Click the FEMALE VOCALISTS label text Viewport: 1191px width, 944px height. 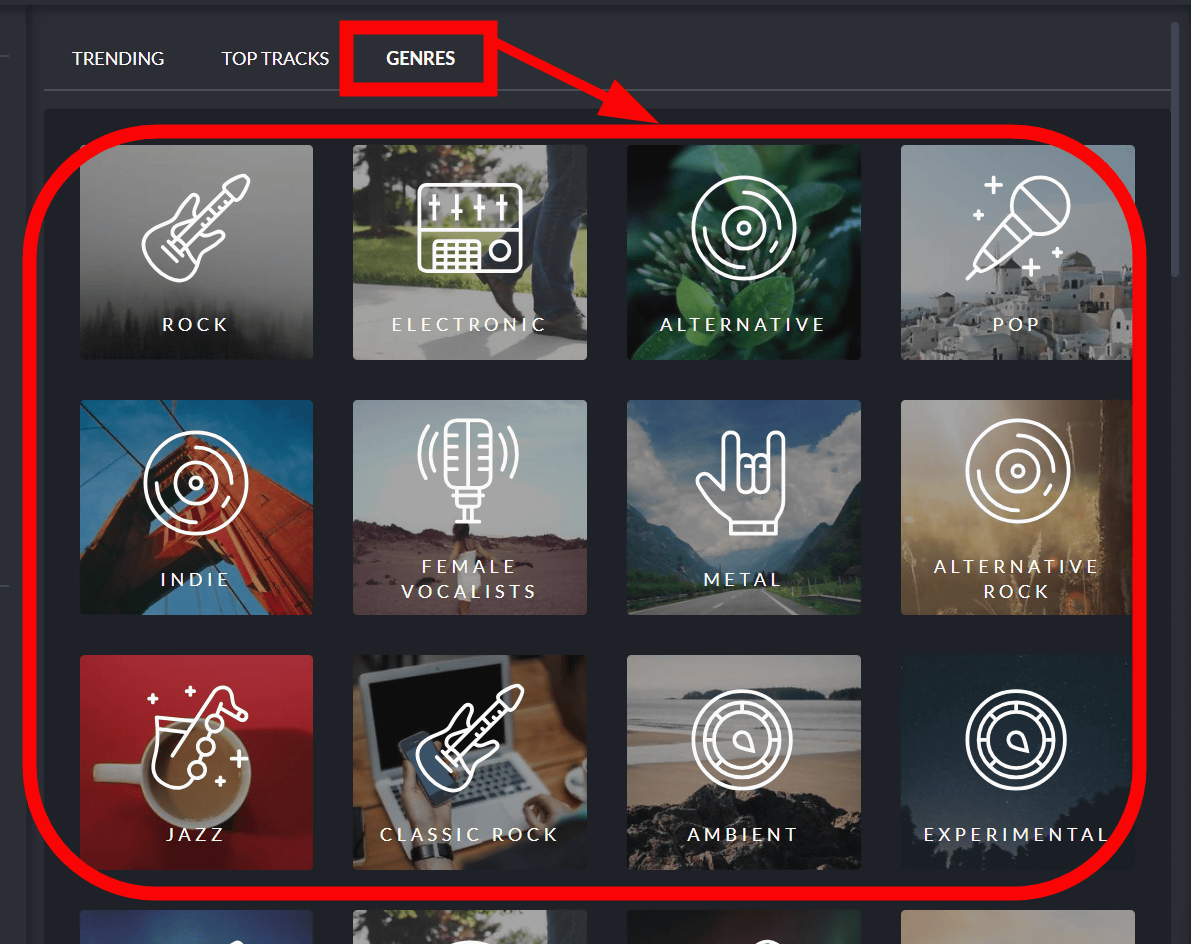pos(469,579)
